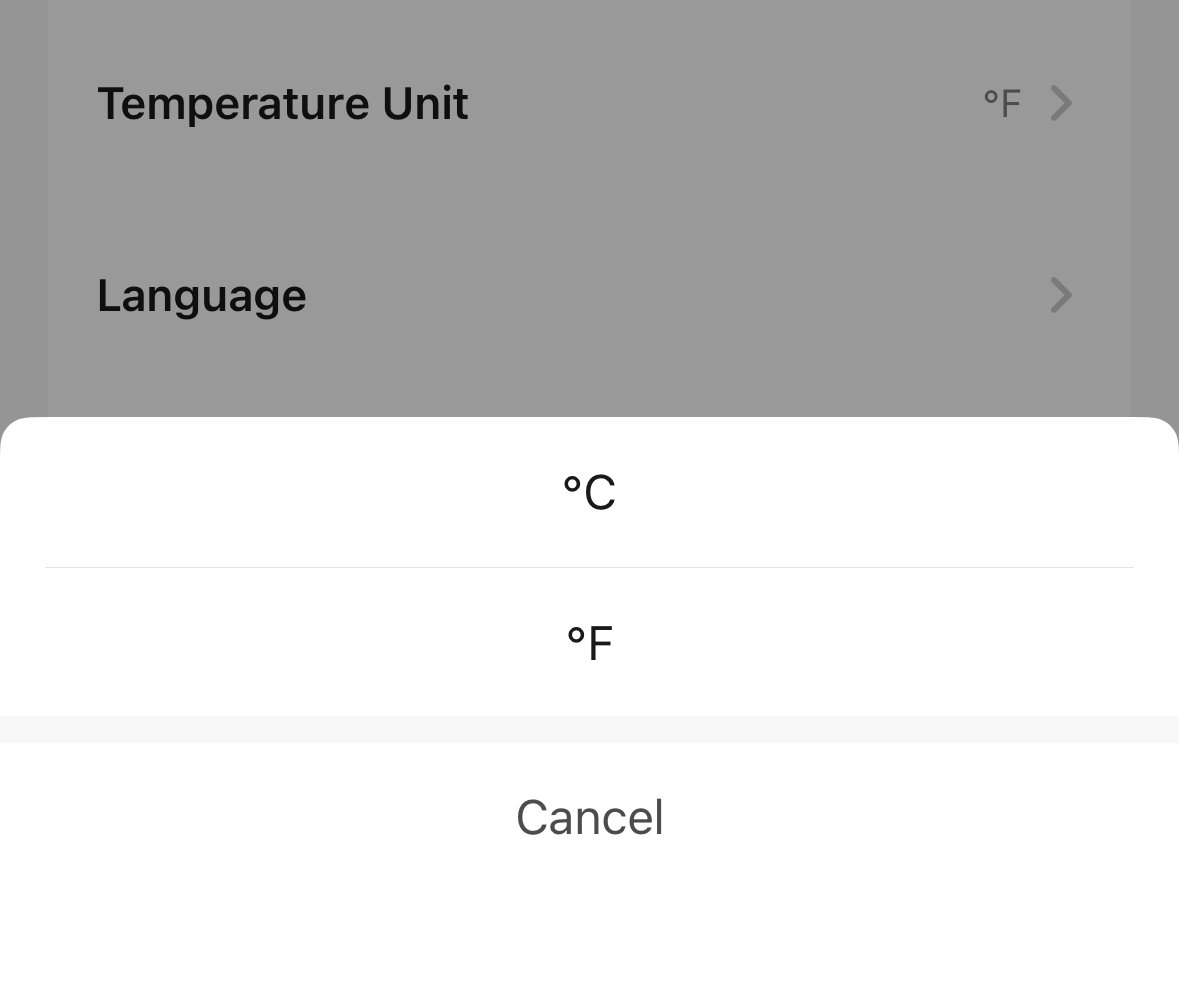Select the °C option in the sheet
The height and width of the screenshot is (994, 1179).
pos(589,493)
